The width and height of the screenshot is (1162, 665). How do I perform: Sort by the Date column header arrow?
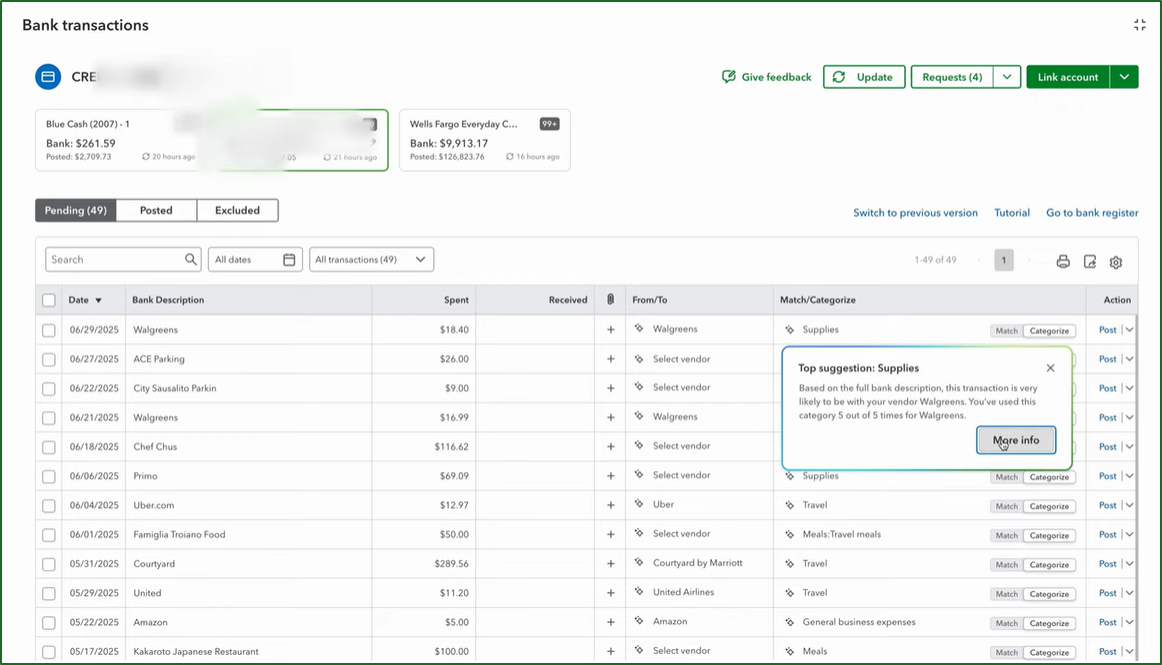(99, 300)
